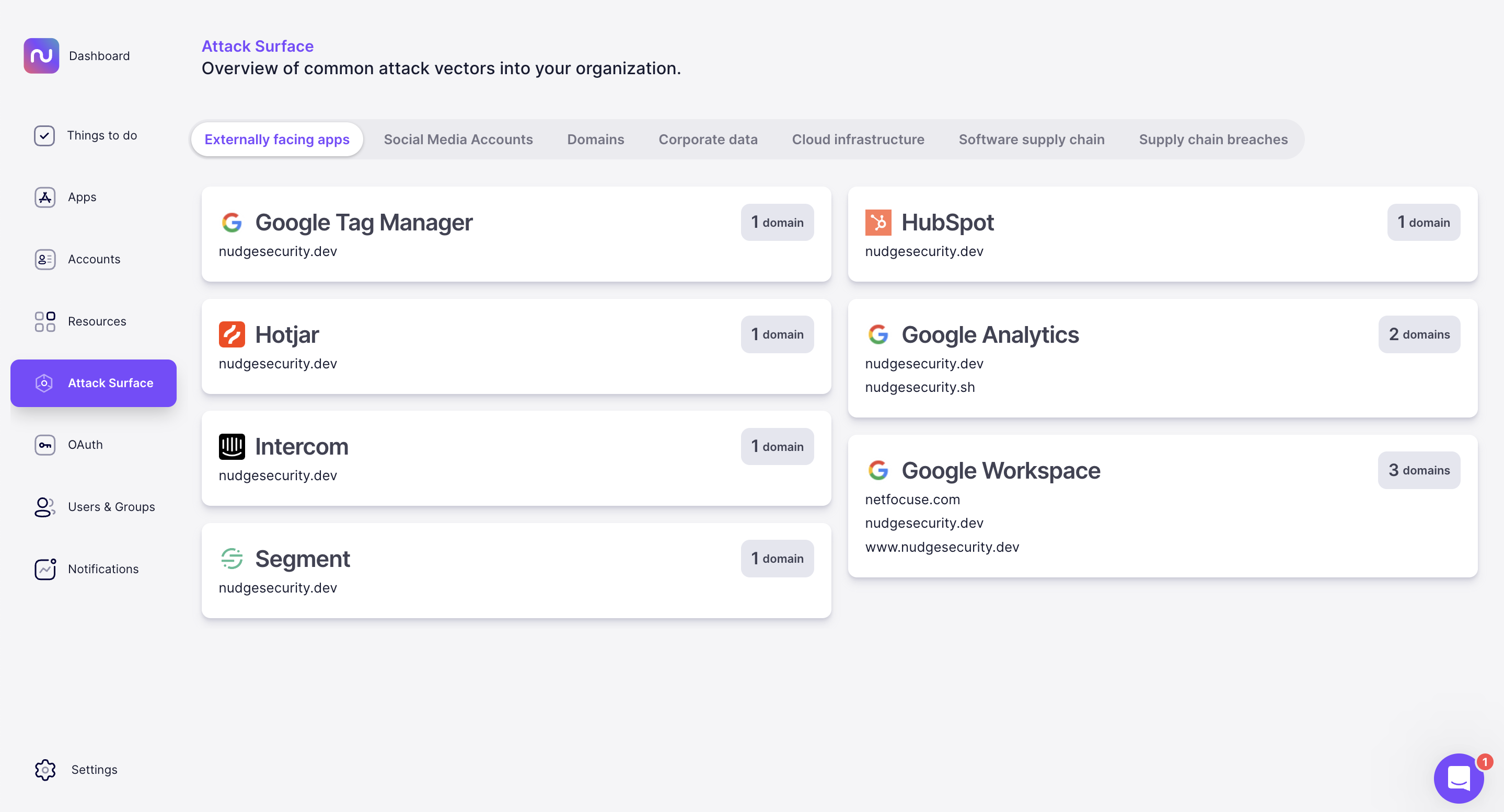Switch to the Social Media Accounts tab
The height and width of the screenshot is (812, 1504).
(458, 139)
